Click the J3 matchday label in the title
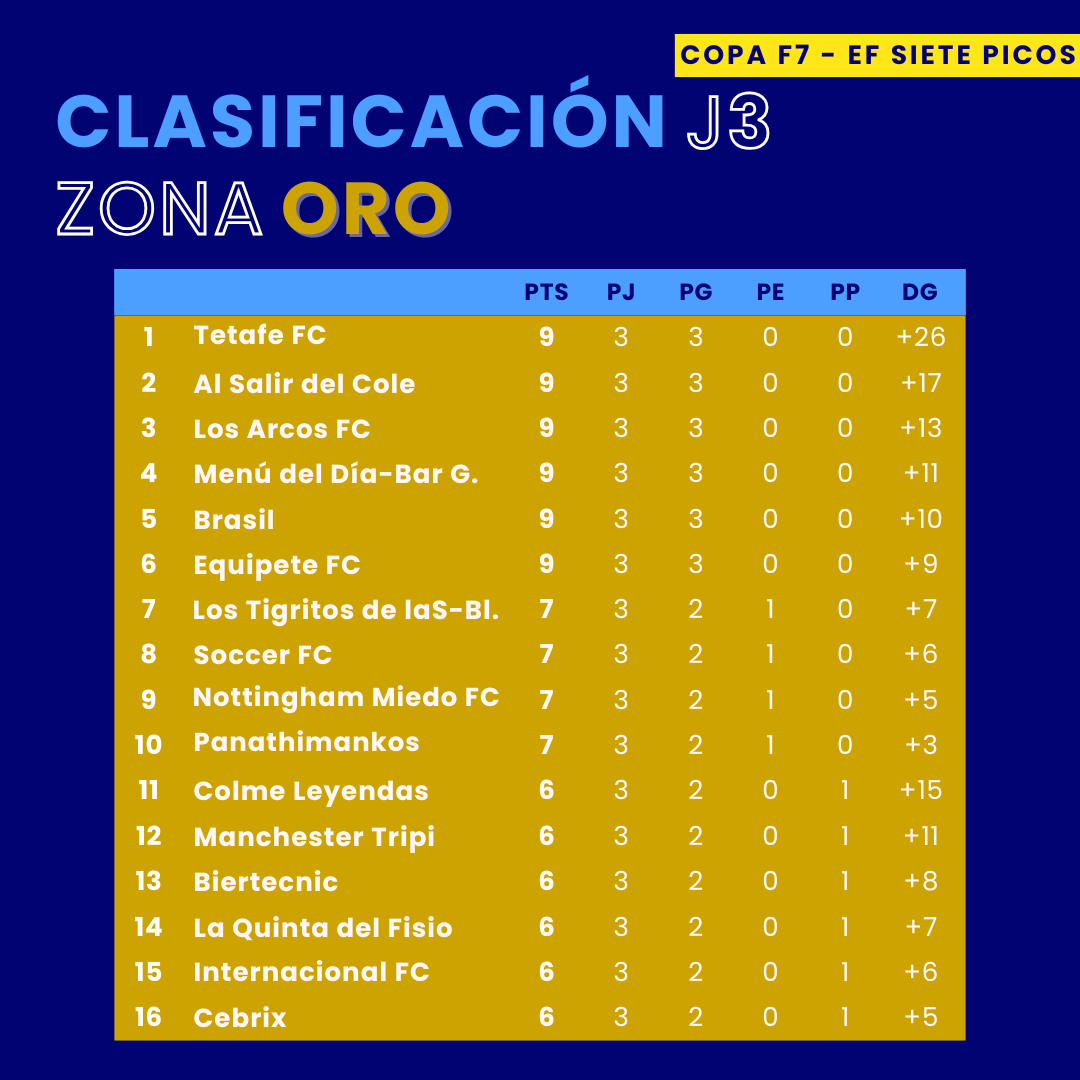The height and width of the screenshot is (1080, 1080). point(729,123)
